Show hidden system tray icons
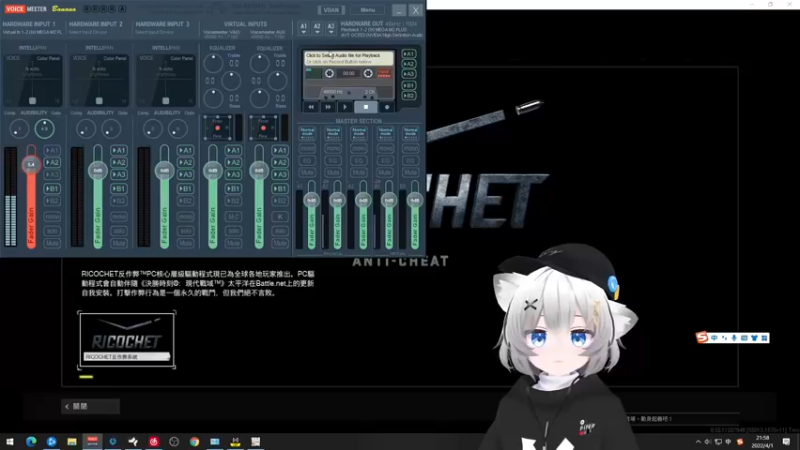The height and width of the screenshot is (450, 800). point(698,442)
